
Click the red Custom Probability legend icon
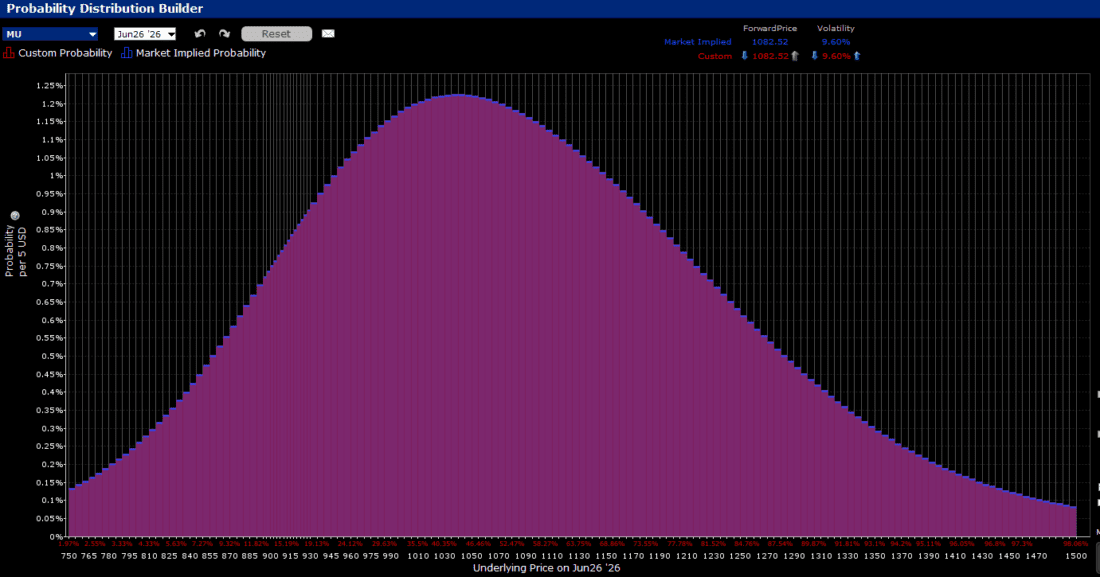point(8,53)
